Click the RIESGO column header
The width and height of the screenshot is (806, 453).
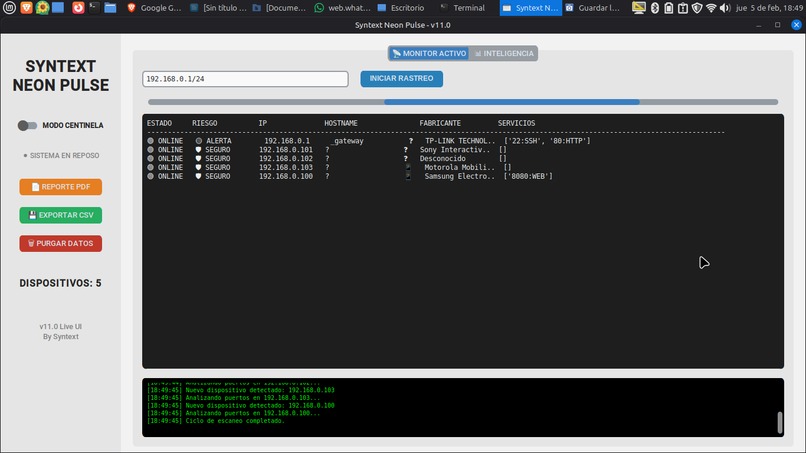tap(205, 123)
